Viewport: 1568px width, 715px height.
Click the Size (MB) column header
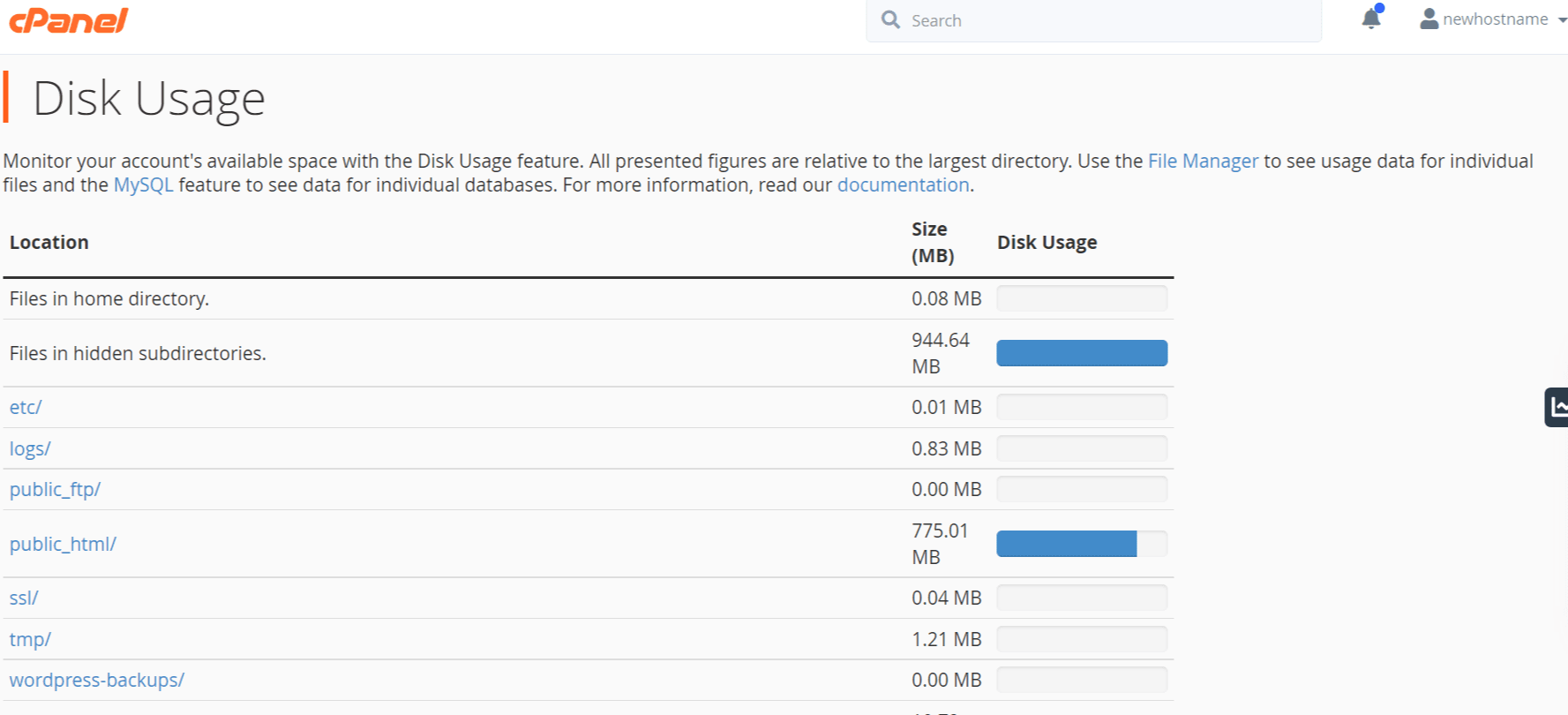(x=933, y=242)
